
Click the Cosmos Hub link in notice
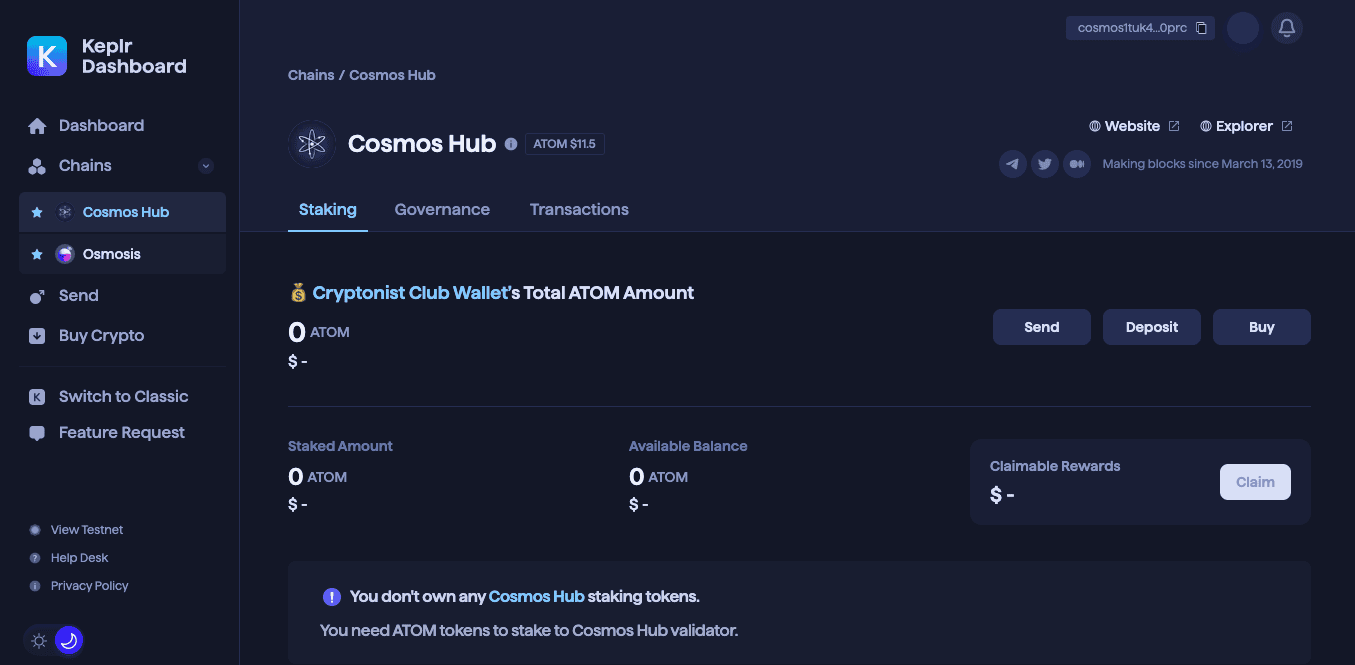tap(536, 597)
